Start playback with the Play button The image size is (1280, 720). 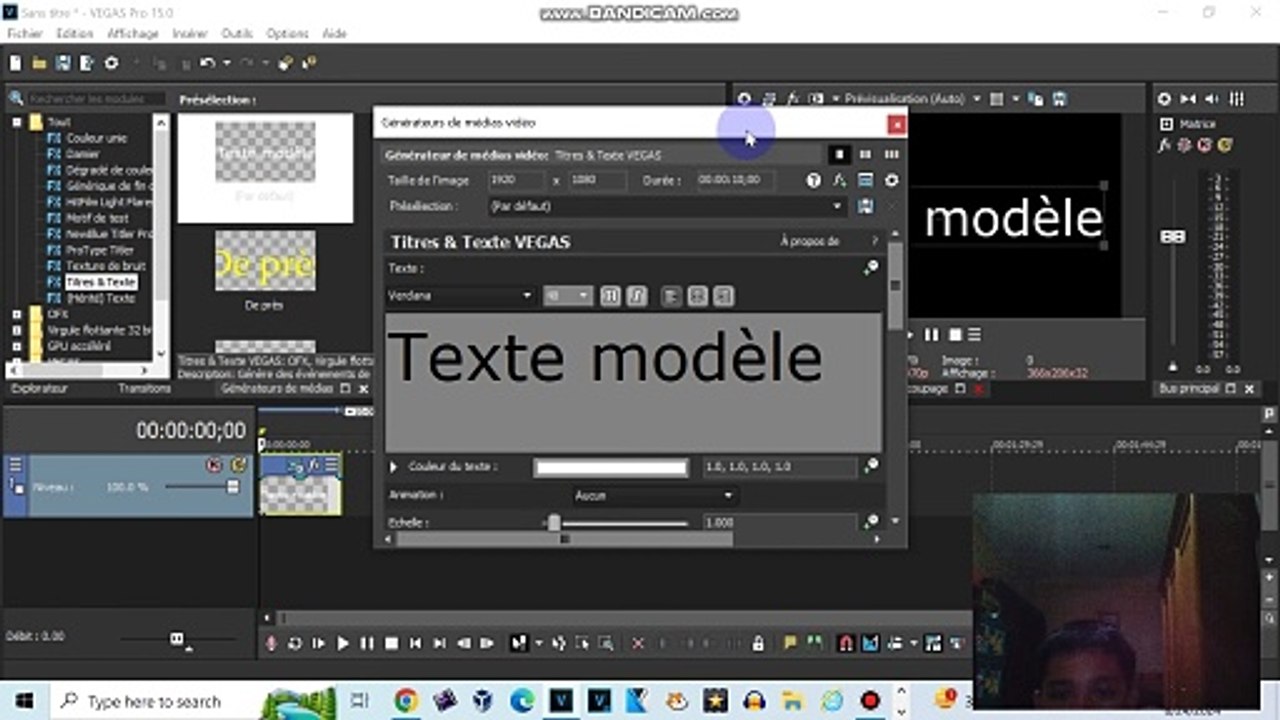pos(343,643)
